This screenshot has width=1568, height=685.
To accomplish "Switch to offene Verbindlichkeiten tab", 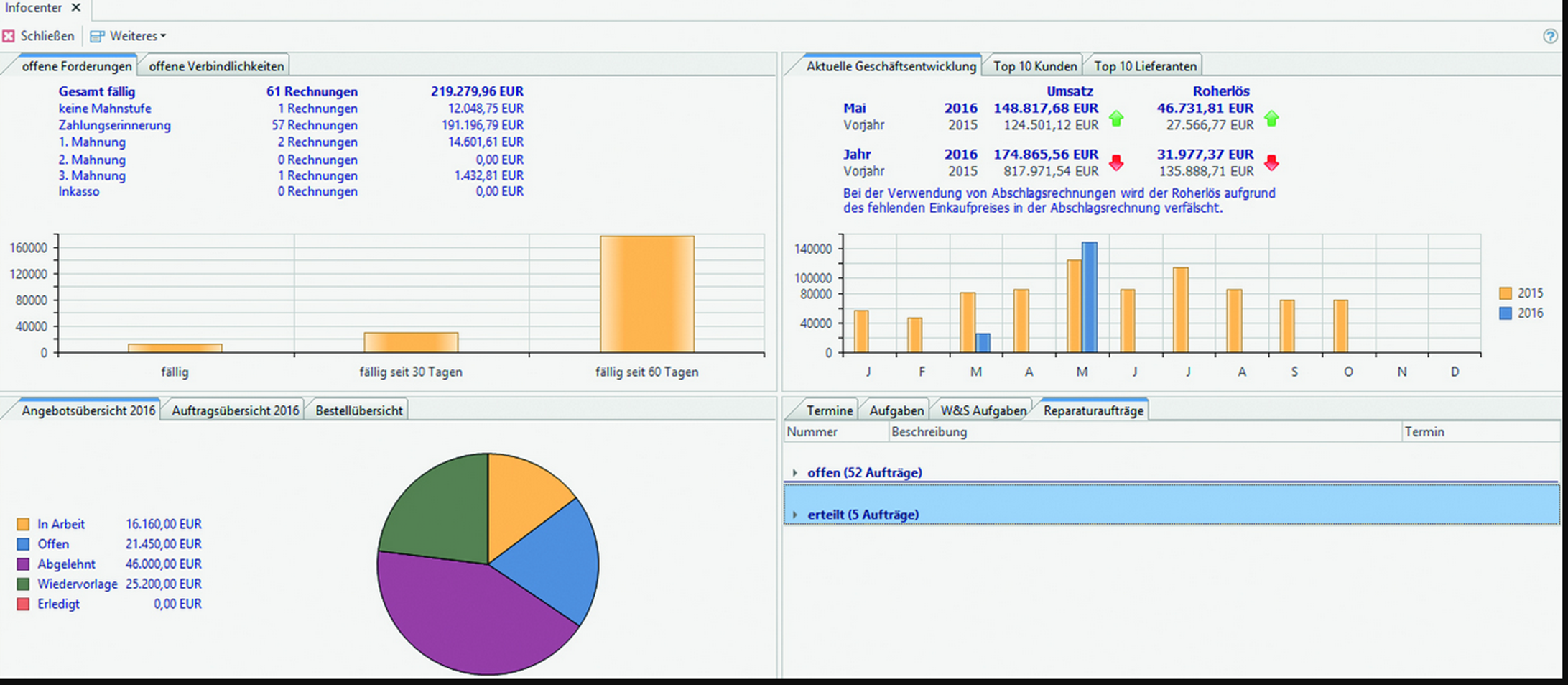I will tap(216, 66).
